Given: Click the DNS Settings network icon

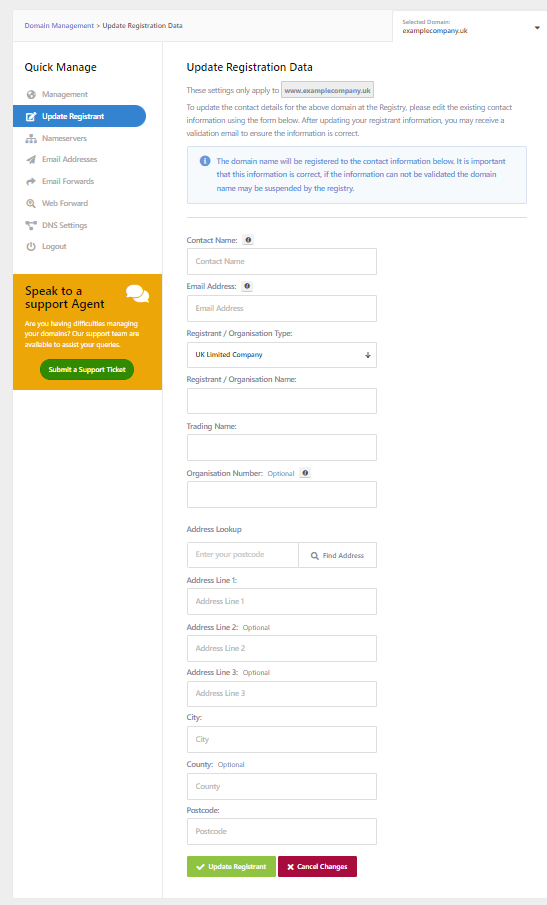Looking at the screenshot, I should point(31,225).
